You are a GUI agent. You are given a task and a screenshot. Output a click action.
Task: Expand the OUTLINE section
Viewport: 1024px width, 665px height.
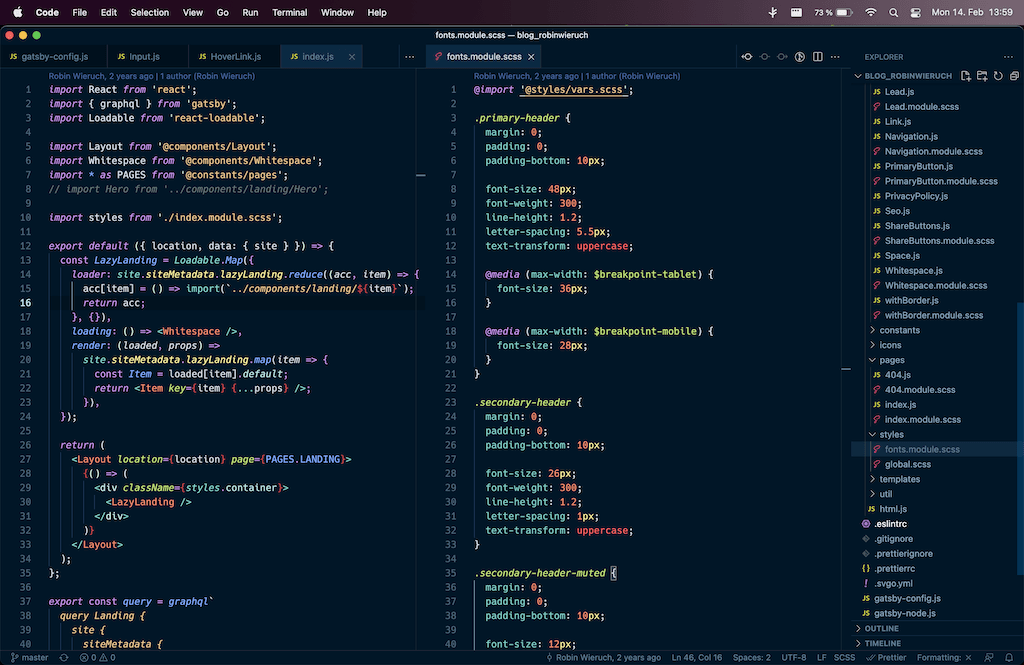tap(881, 628)
